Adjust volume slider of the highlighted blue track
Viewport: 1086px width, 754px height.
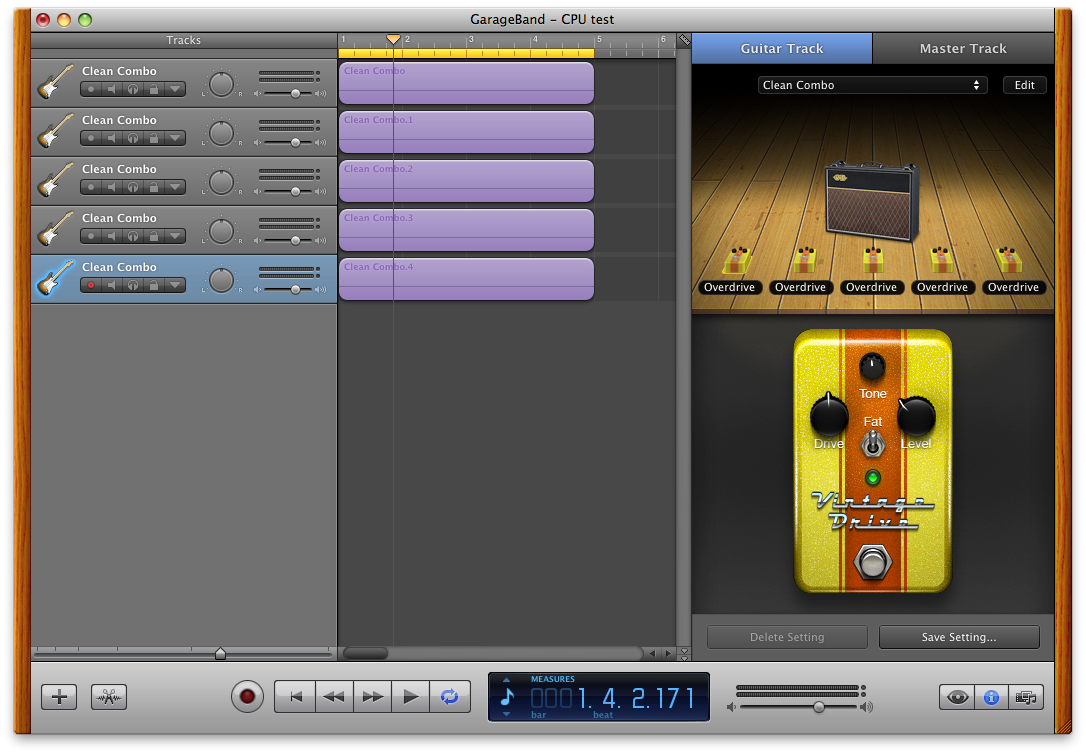(296, 289)
